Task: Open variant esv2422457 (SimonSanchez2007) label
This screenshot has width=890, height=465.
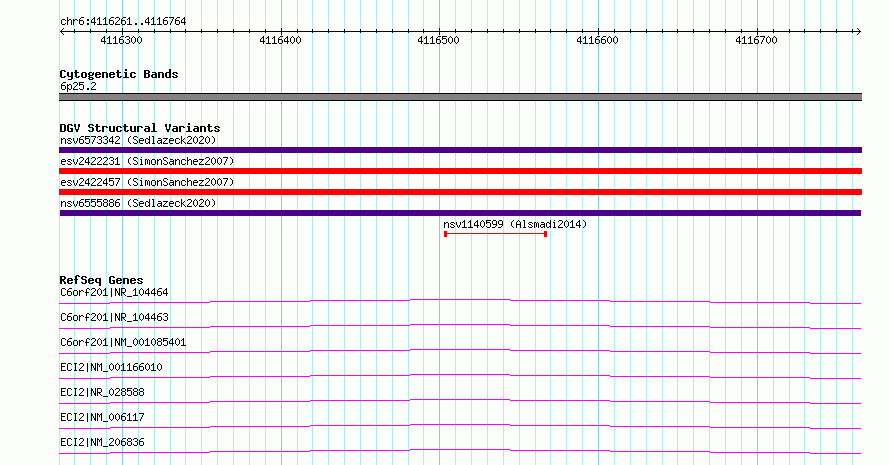Action: click(147, 182)
